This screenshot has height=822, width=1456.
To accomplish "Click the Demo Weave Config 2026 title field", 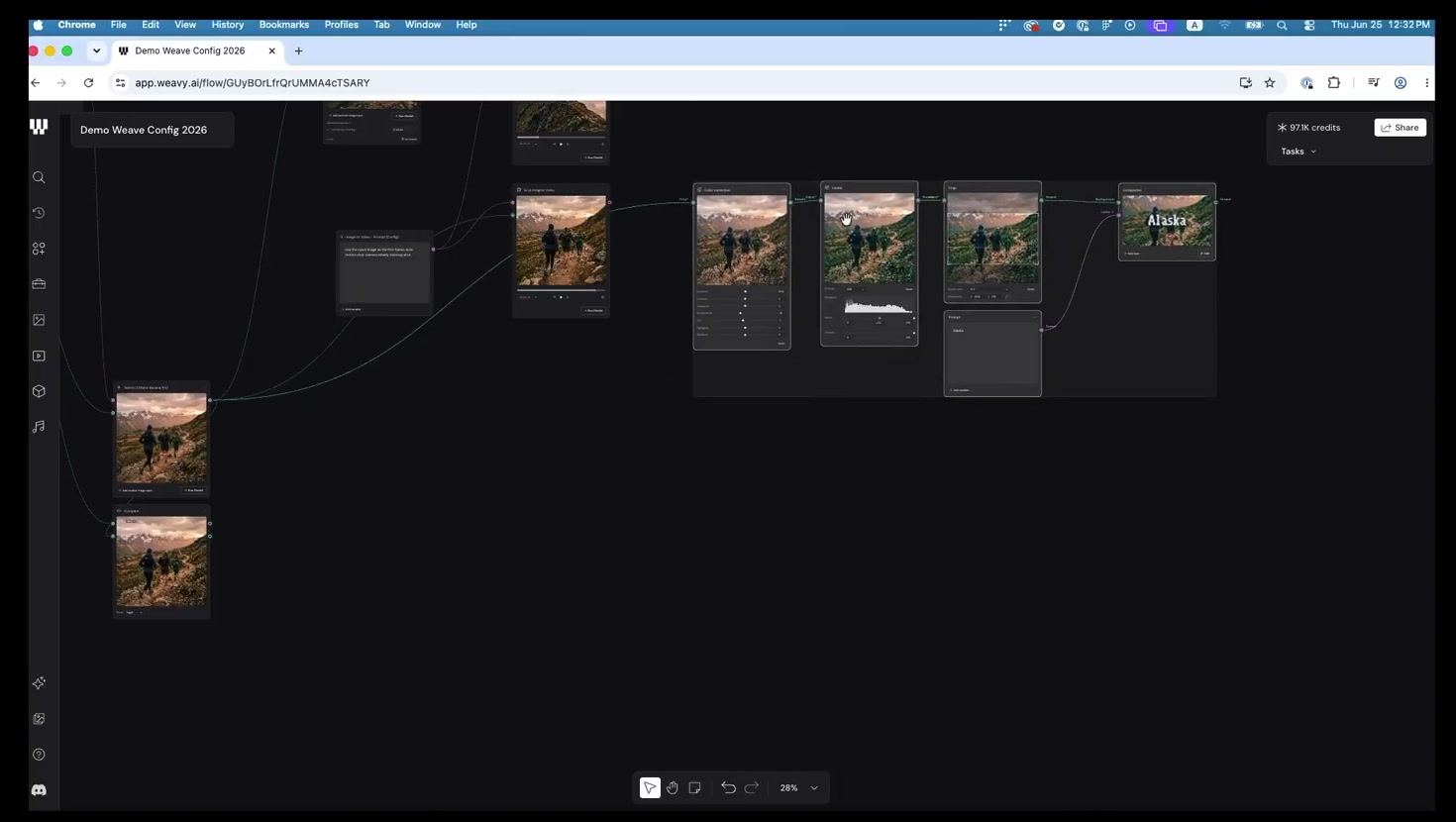I will point(153,130).
